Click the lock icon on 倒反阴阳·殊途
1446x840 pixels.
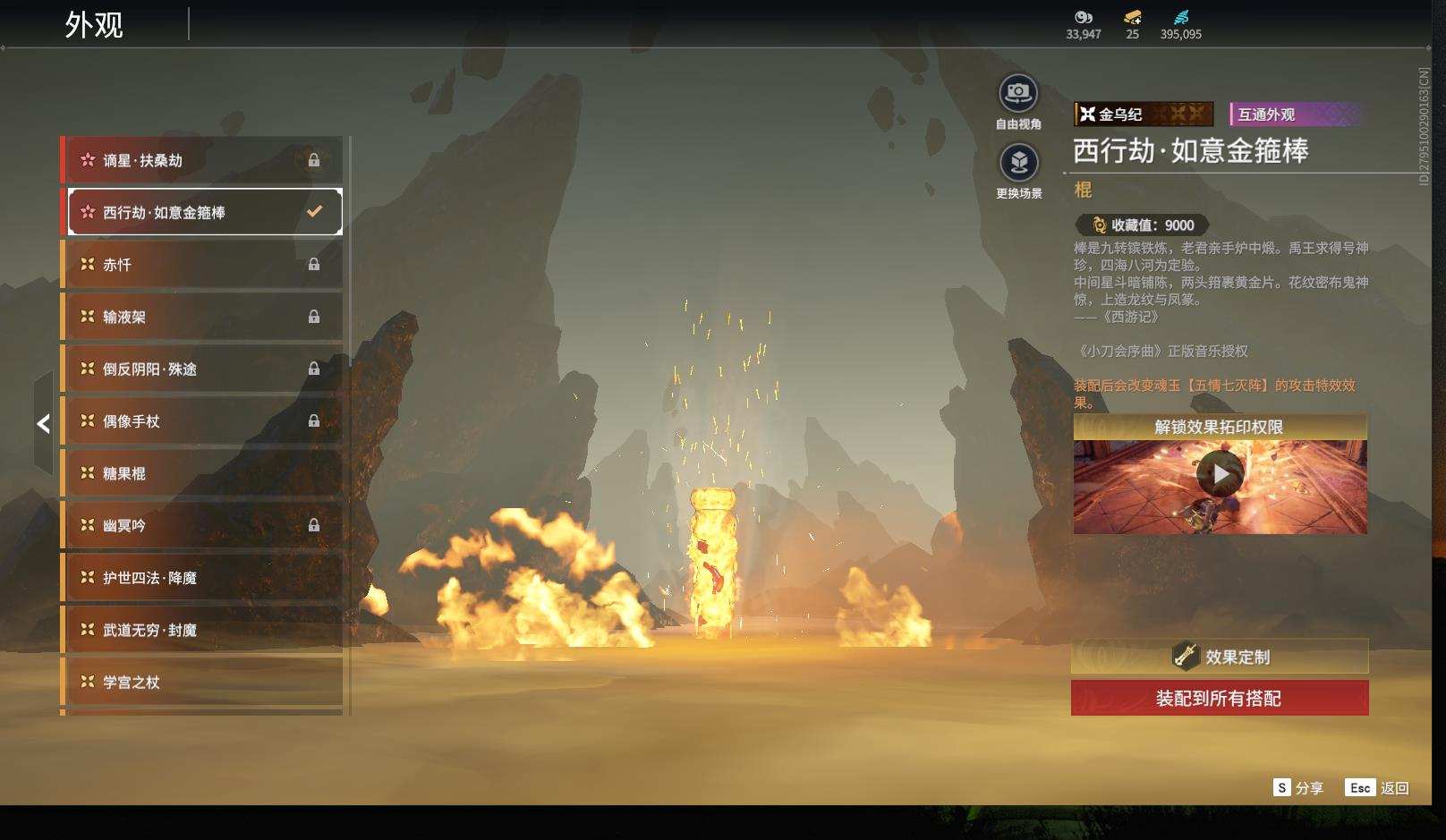314,369
